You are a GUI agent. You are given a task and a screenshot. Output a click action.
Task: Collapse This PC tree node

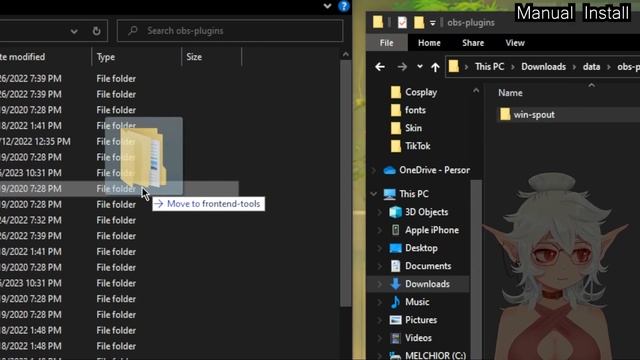(374, 194)
